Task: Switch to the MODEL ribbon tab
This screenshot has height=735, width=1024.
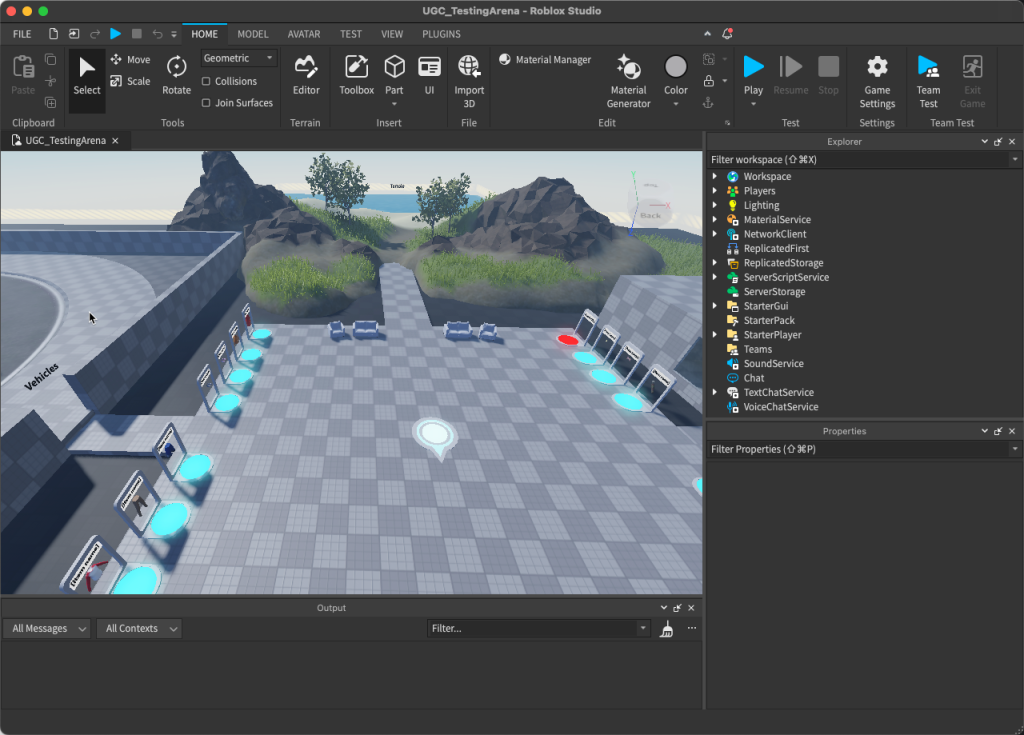Action: (x=253, y=34)
